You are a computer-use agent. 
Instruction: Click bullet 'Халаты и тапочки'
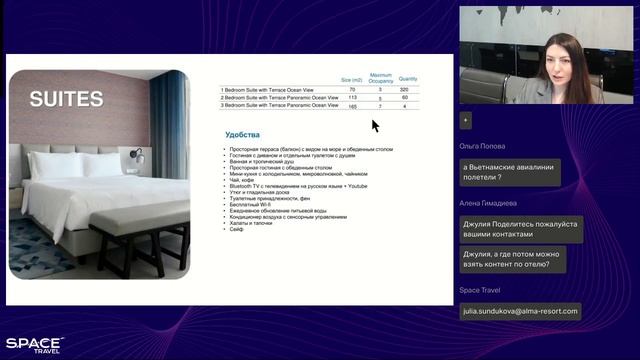[251, 223]
